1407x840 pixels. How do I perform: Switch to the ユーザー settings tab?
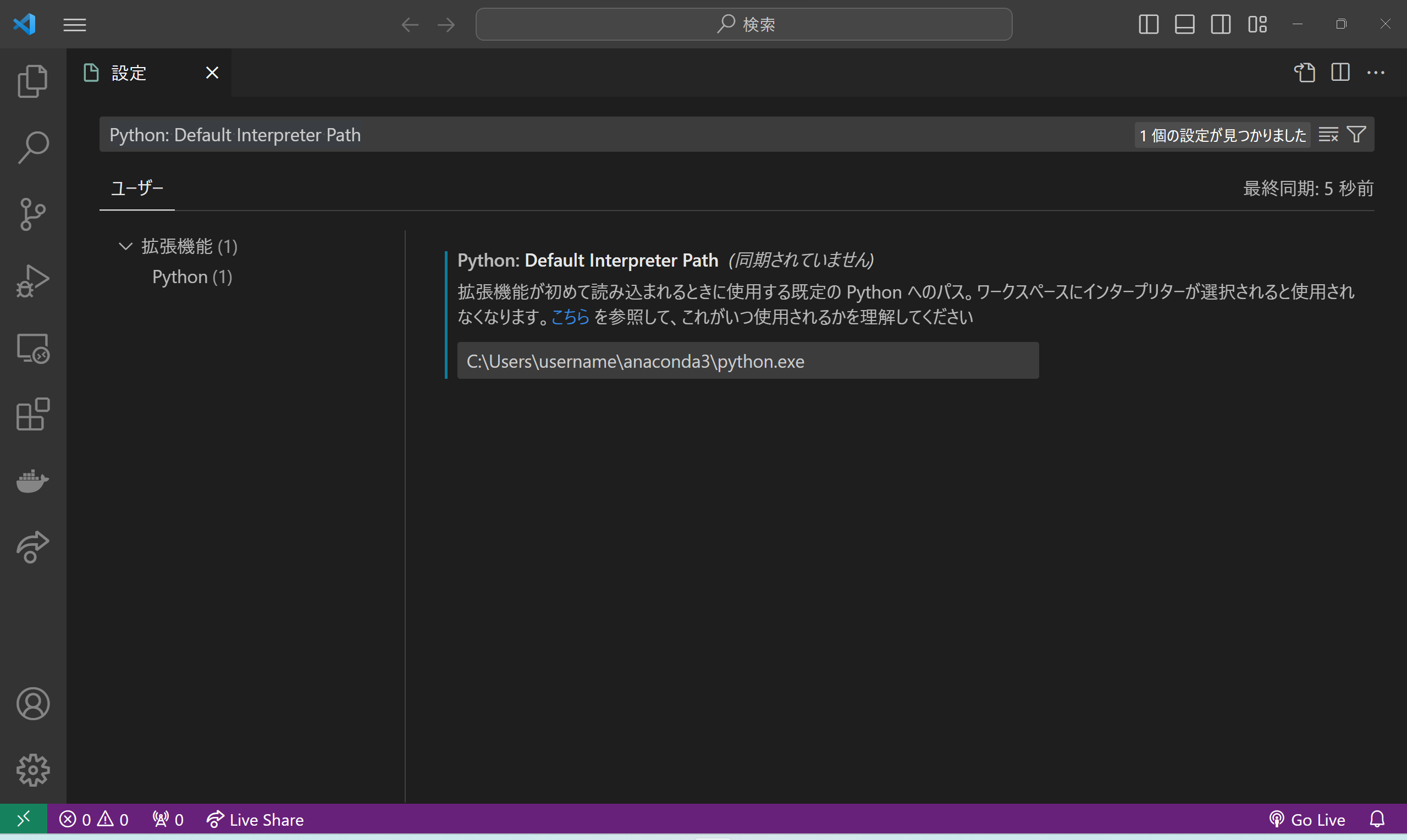(x=136, y=188)
